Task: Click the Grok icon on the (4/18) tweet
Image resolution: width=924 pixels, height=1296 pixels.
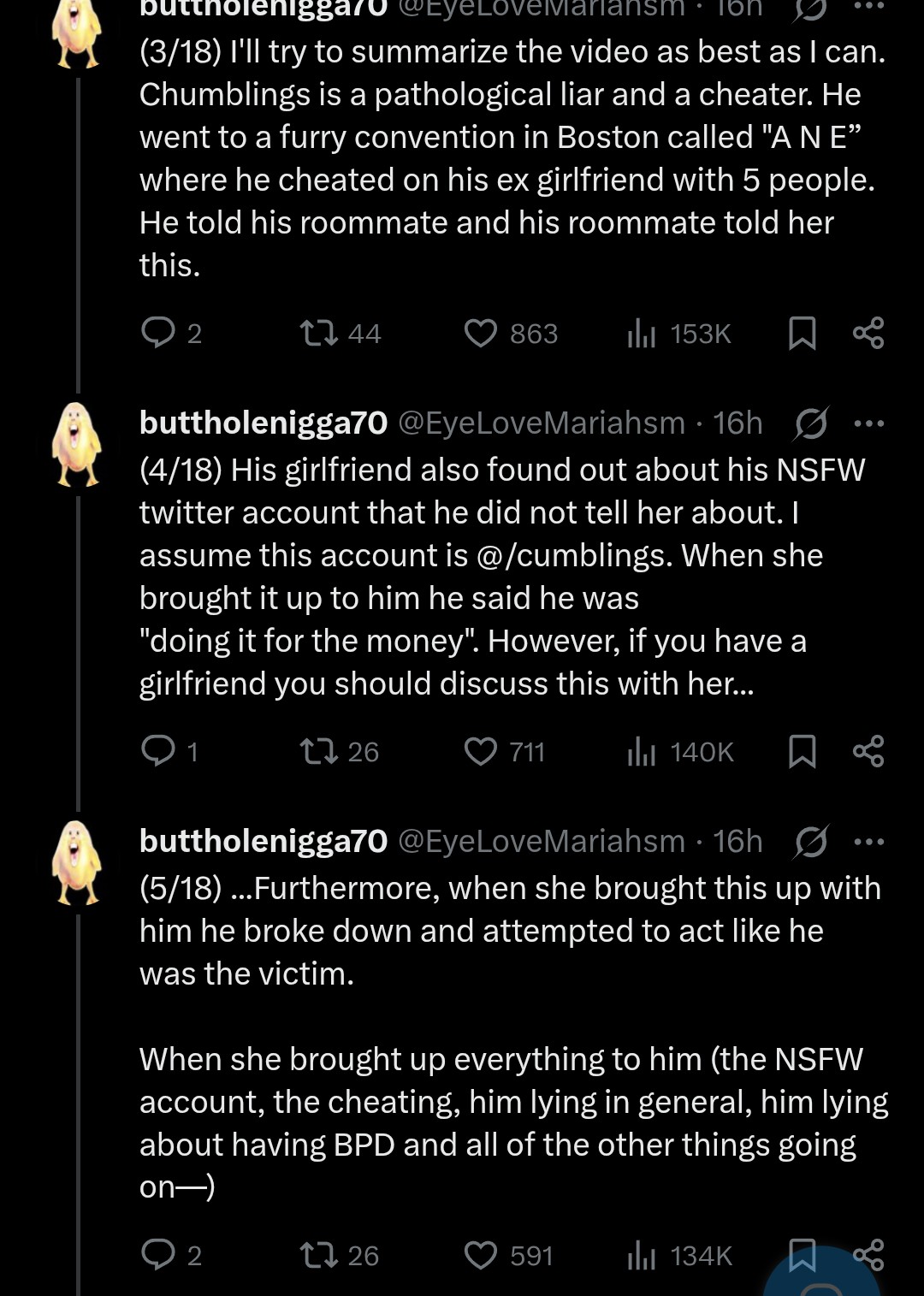Action: [x=811, y=423]
